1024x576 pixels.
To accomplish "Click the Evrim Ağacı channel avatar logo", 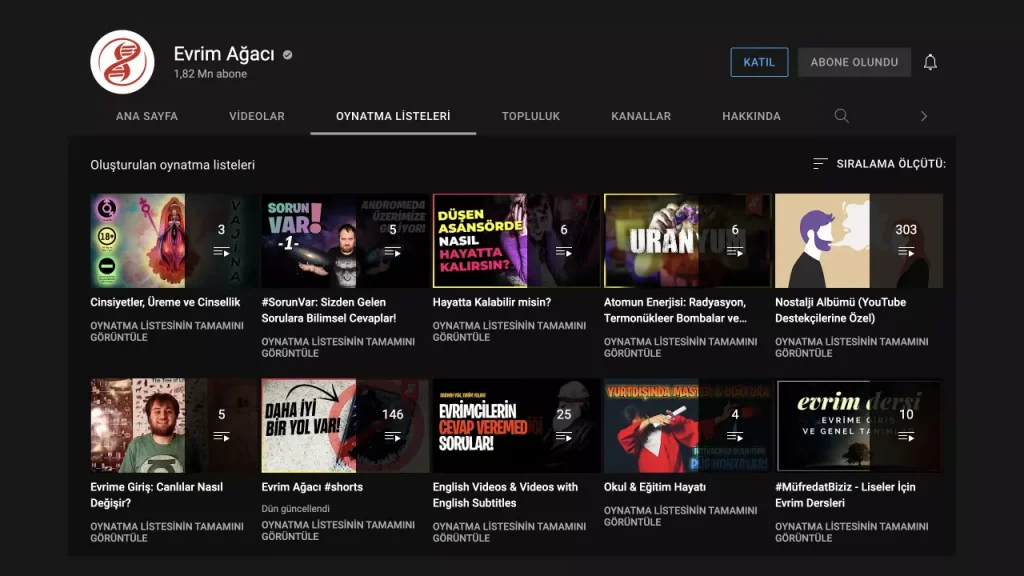I will [122, 62].
